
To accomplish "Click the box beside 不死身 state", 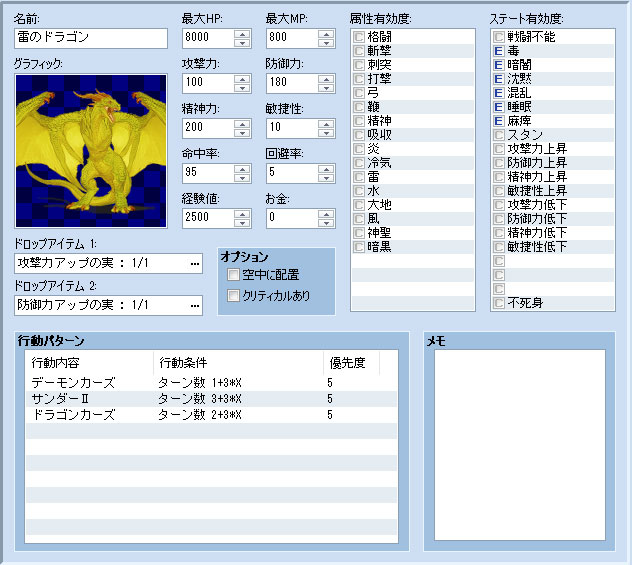I will pyautogui.click(x=498, y=303).
